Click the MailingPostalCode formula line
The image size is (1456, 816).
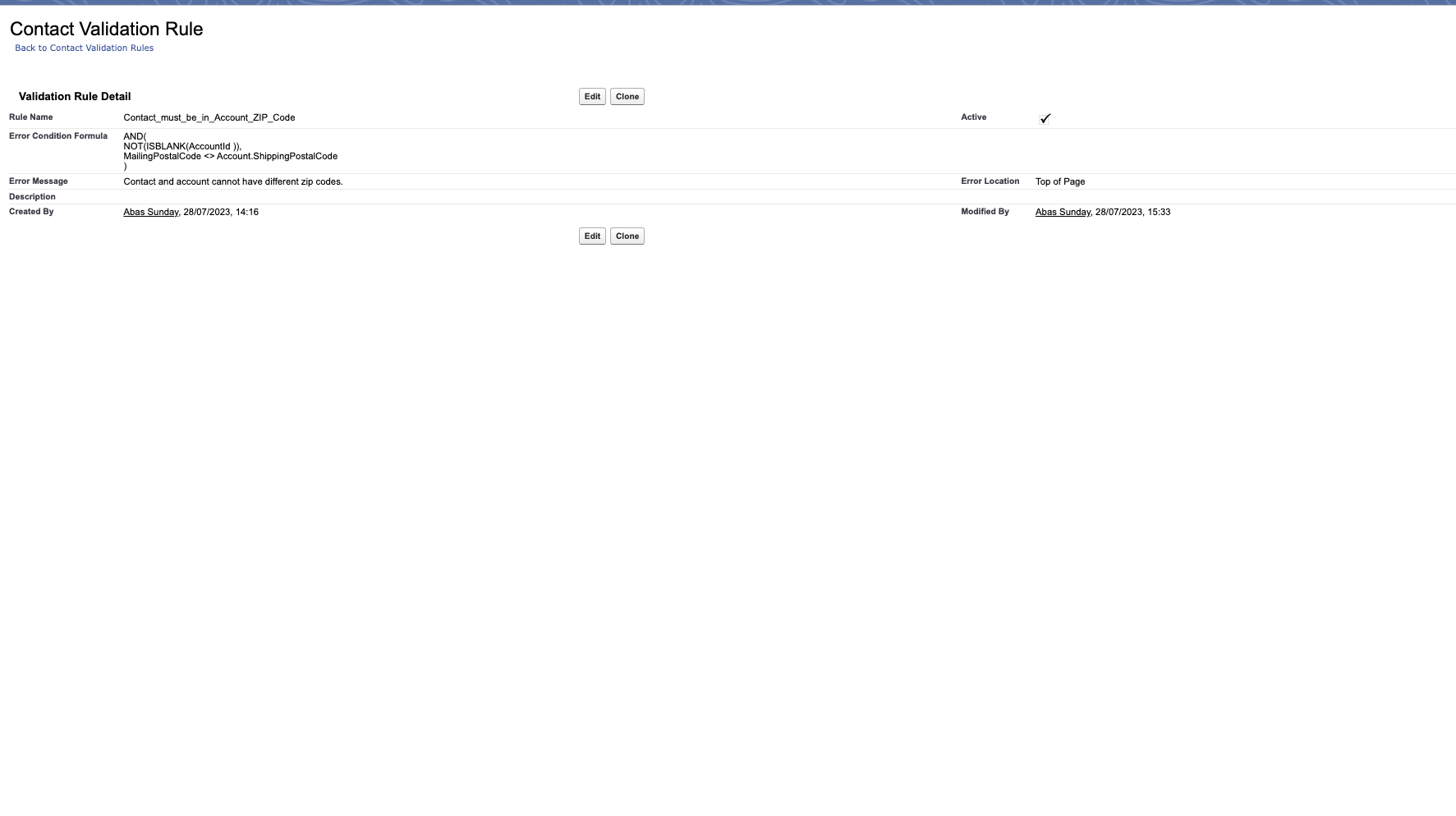click(231, 156)
